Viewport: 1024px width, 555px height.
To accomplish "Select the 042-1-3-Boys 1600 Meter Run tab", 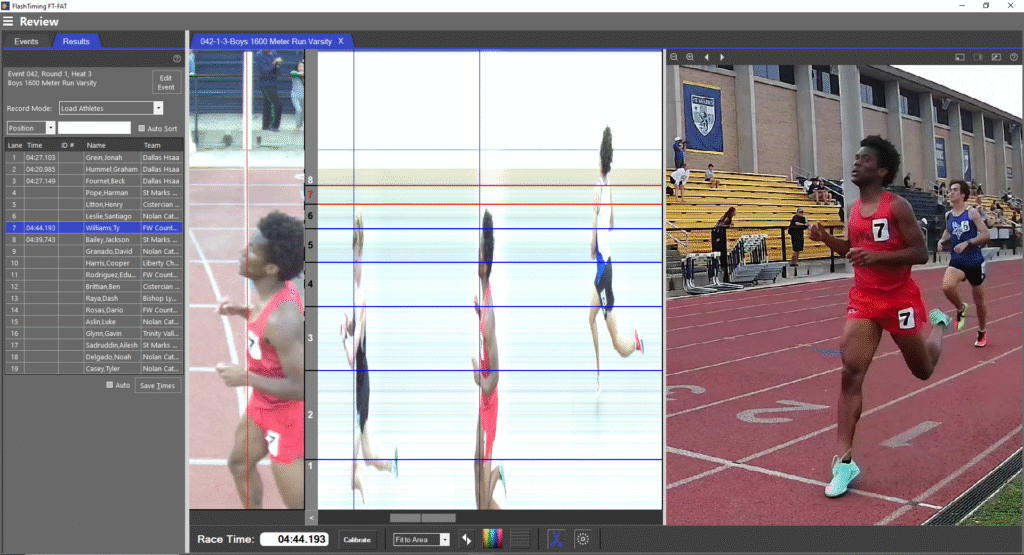I will (266, 41).
